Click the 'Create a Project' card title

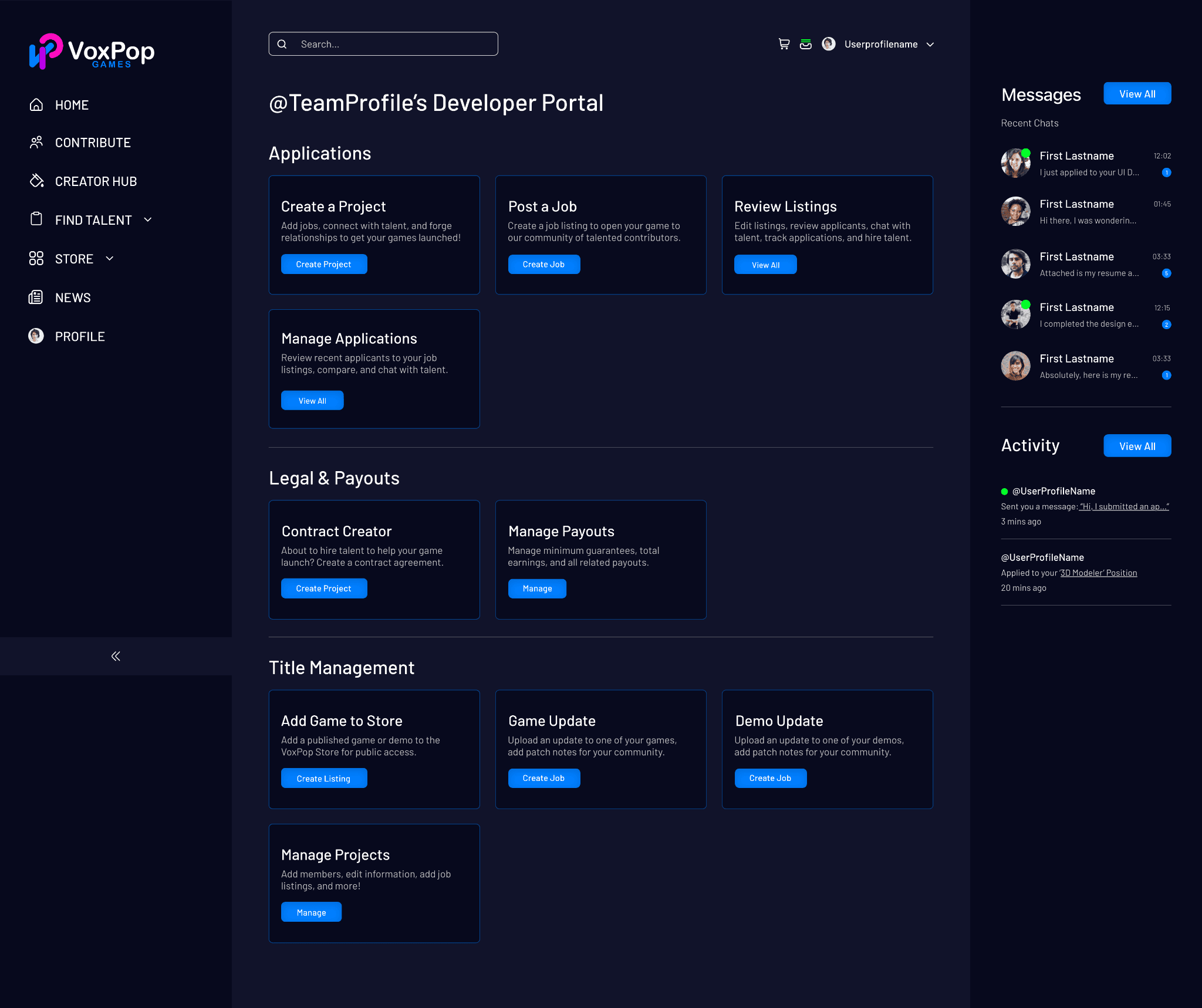(333, 207)
